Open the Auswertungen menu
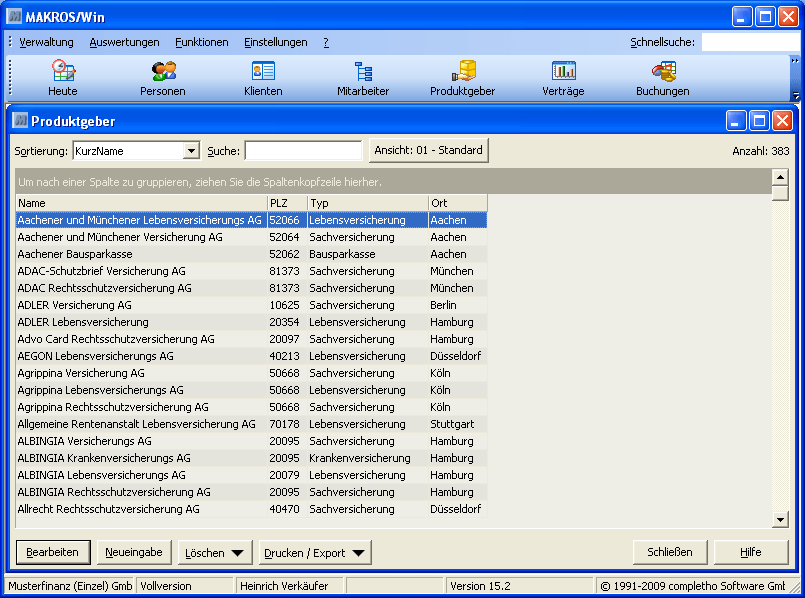 pyautogui.click(x=124, y=42)
